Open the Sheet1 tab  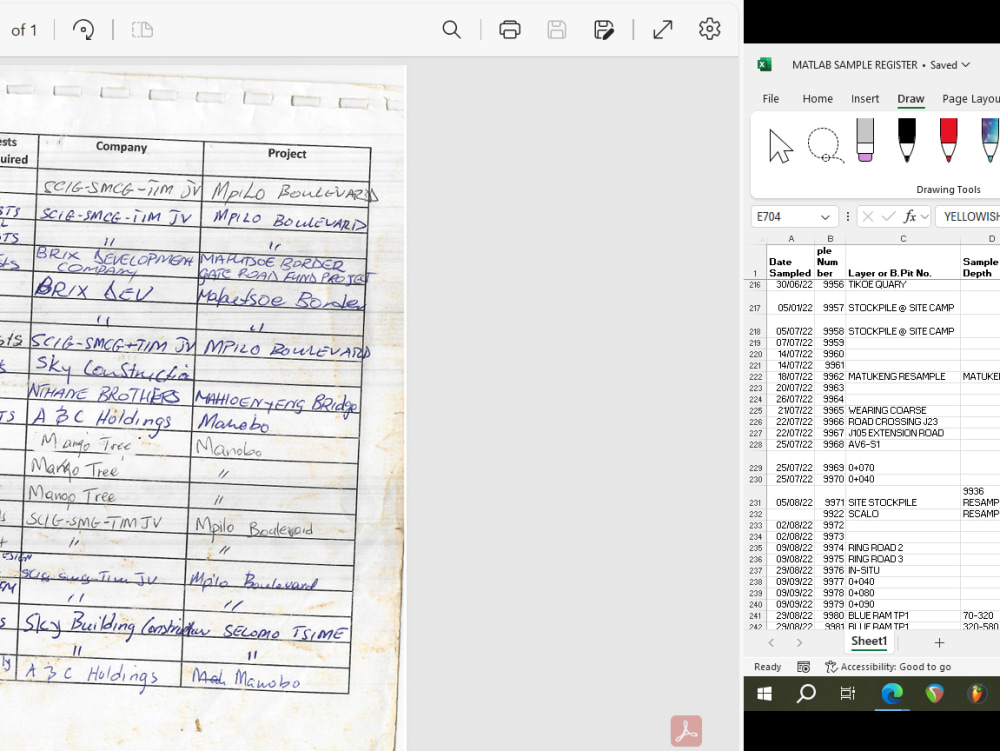pyautogui.click(x=869, y=641)
